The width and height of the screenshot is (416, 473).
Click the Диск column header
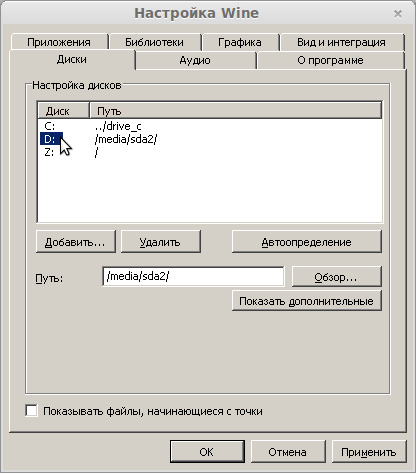point(63,111)
